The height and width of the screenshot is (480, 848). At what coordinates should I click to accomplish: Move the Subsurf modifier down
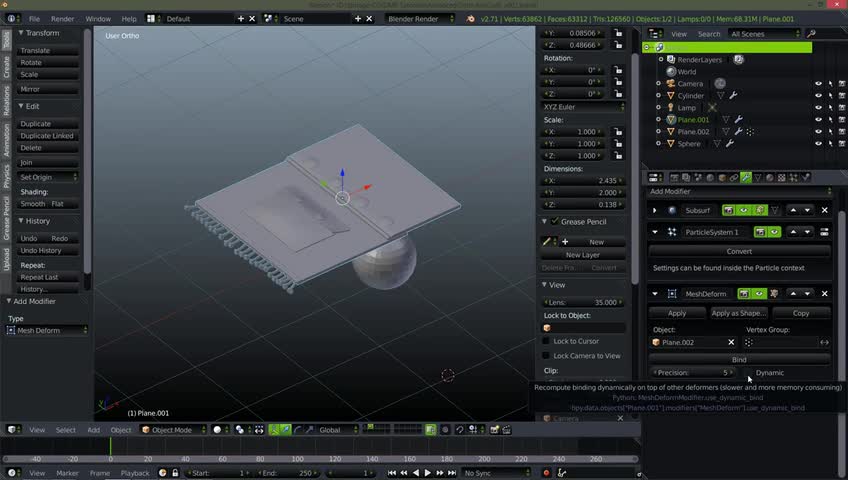[807, 210]
